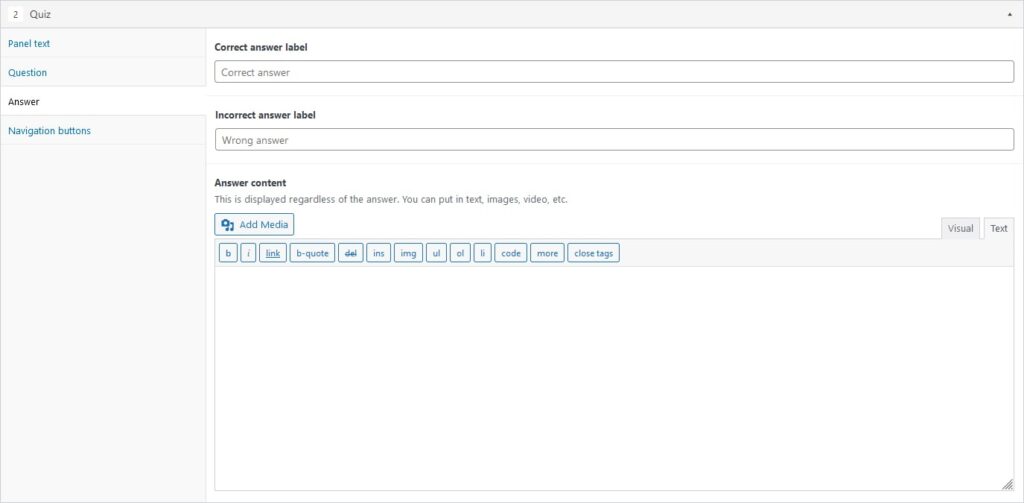Insert a hyperlink using link button

(273, 253)
